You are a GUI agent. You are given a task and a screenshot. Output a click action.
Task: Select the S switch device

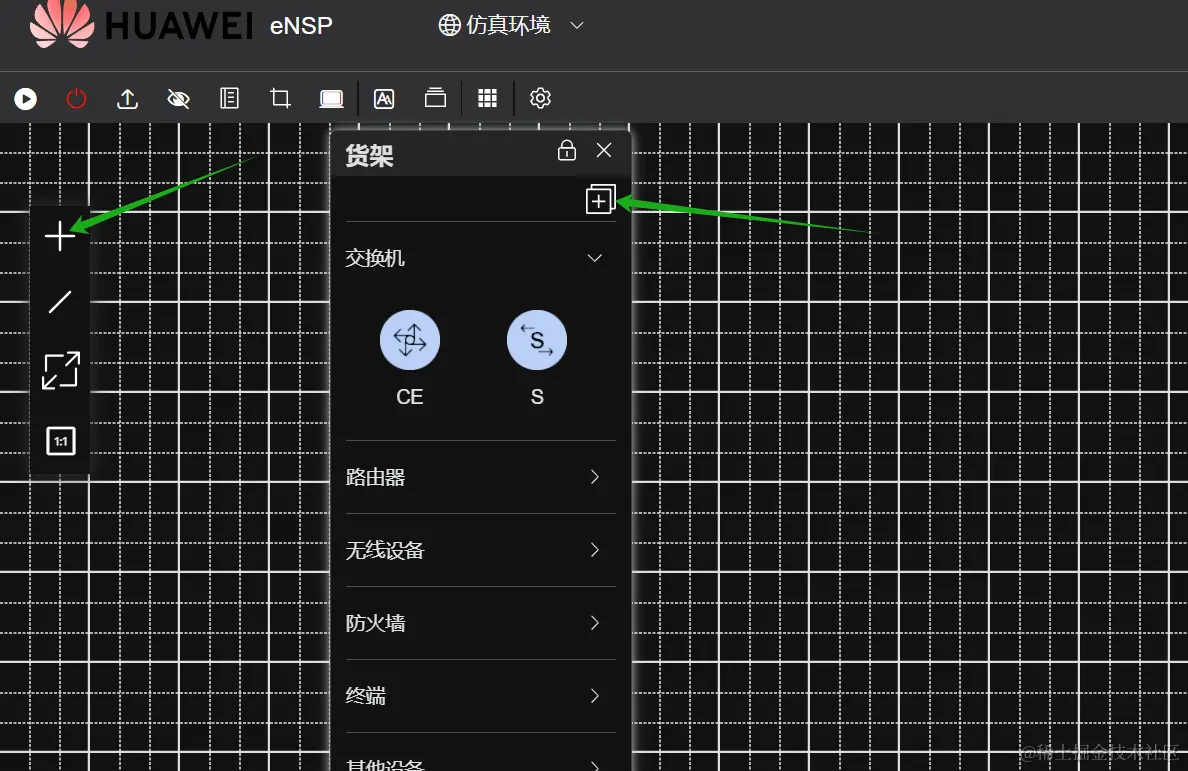pos(537,339)
